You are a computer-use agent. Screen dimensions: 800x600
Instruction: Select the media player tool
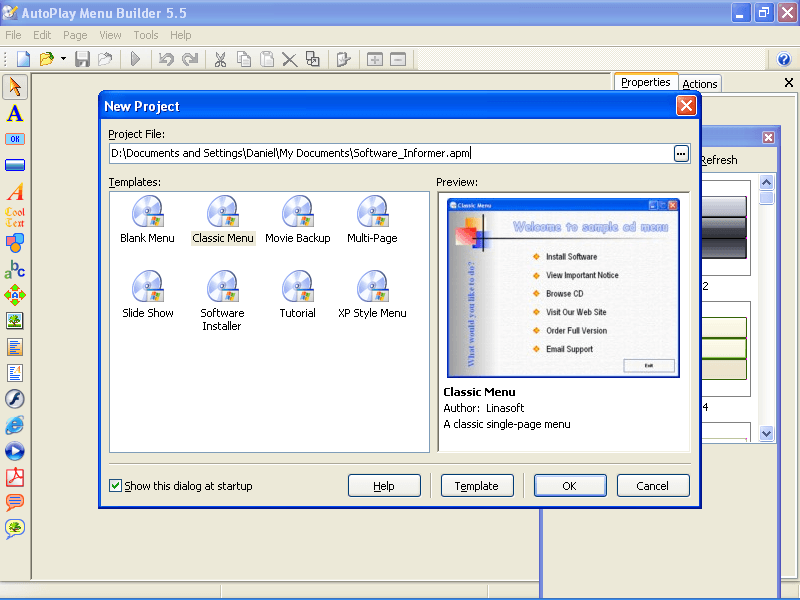pyautogui.click(x=15, y=451)
